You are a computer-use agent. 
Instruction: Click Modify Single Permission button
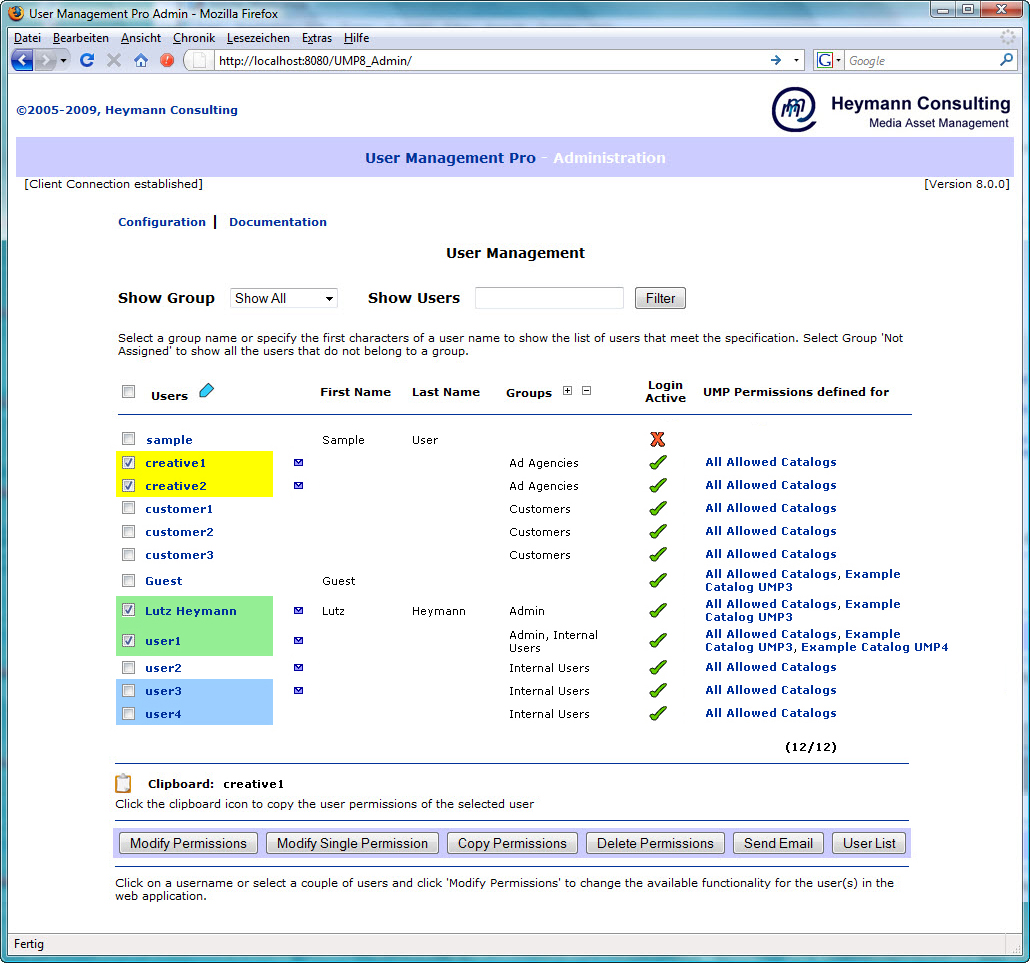point(352,843)
